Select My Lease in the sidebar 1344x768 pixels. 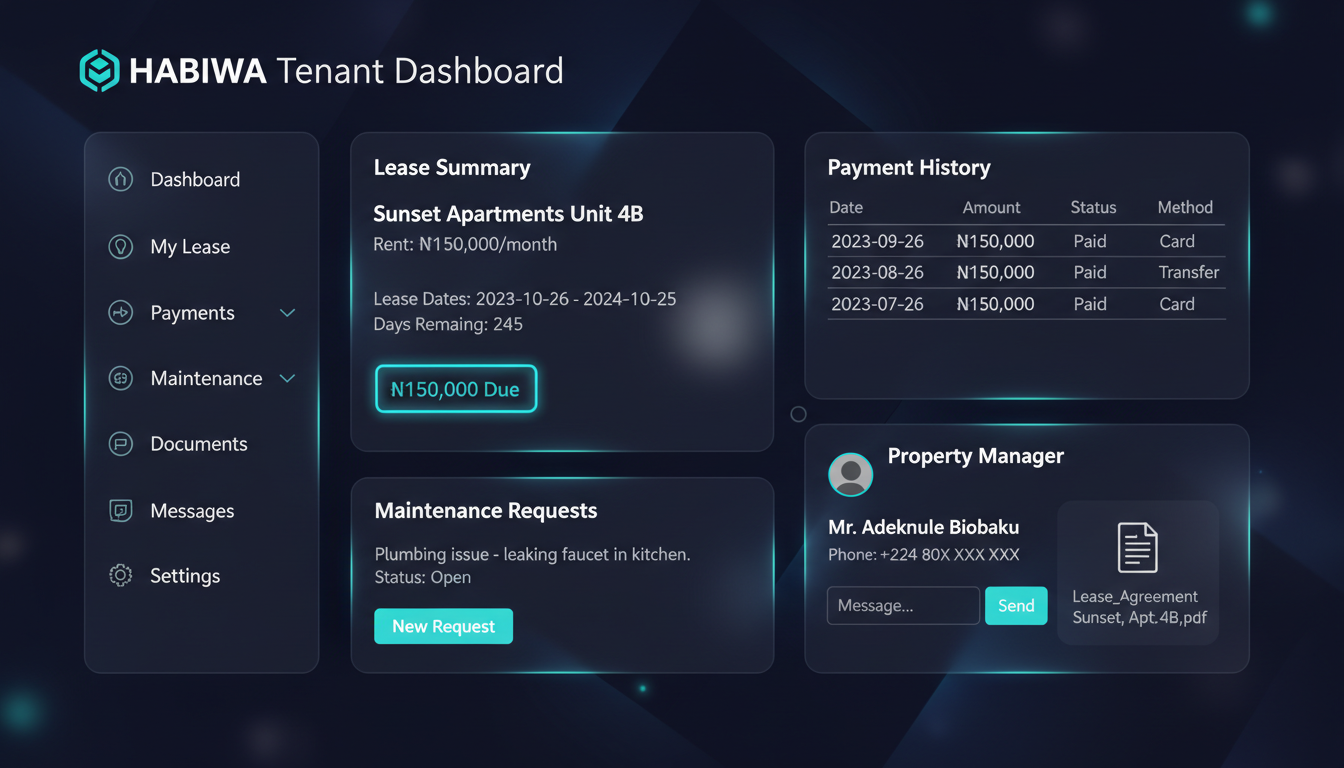click(190, 246)
